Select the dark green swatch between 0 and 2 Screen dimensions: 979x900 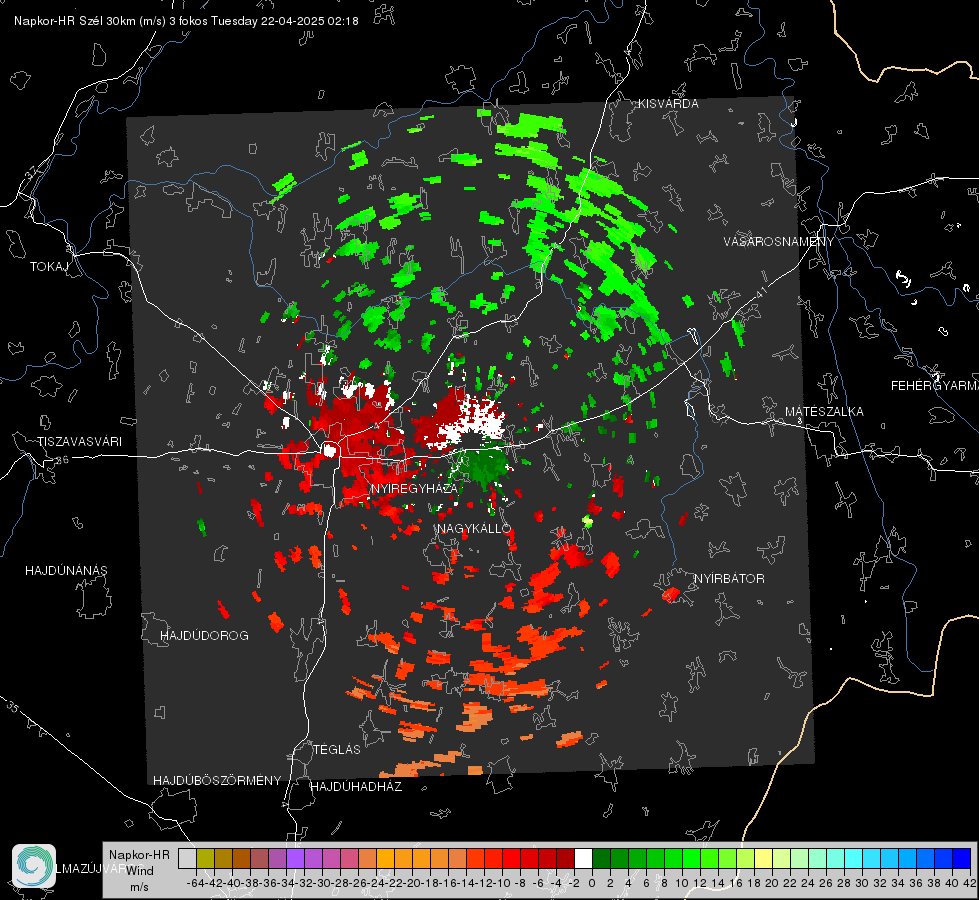click(601, 858)
